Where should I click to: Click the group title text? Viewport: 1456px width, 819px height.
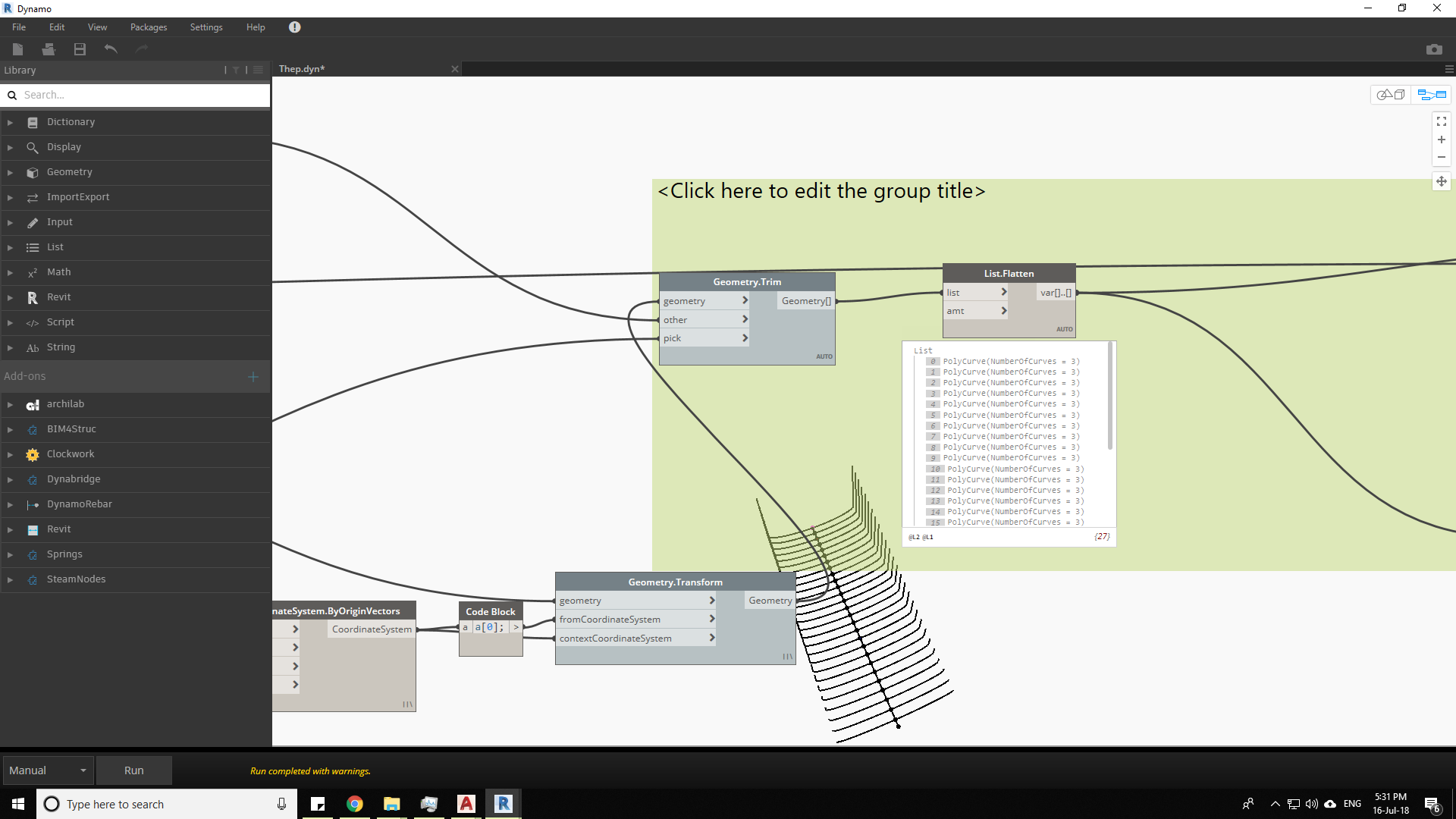coord(821,191)
